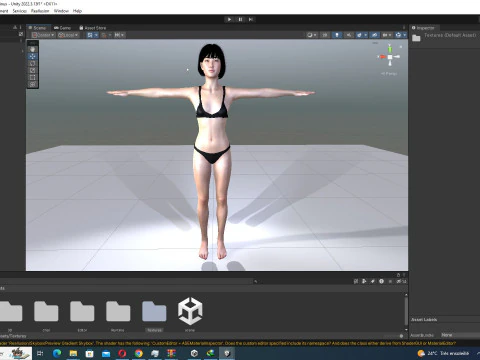The image size is (480, 360).
Task: Select the combined Transform tool
Action: coord(33,84)
